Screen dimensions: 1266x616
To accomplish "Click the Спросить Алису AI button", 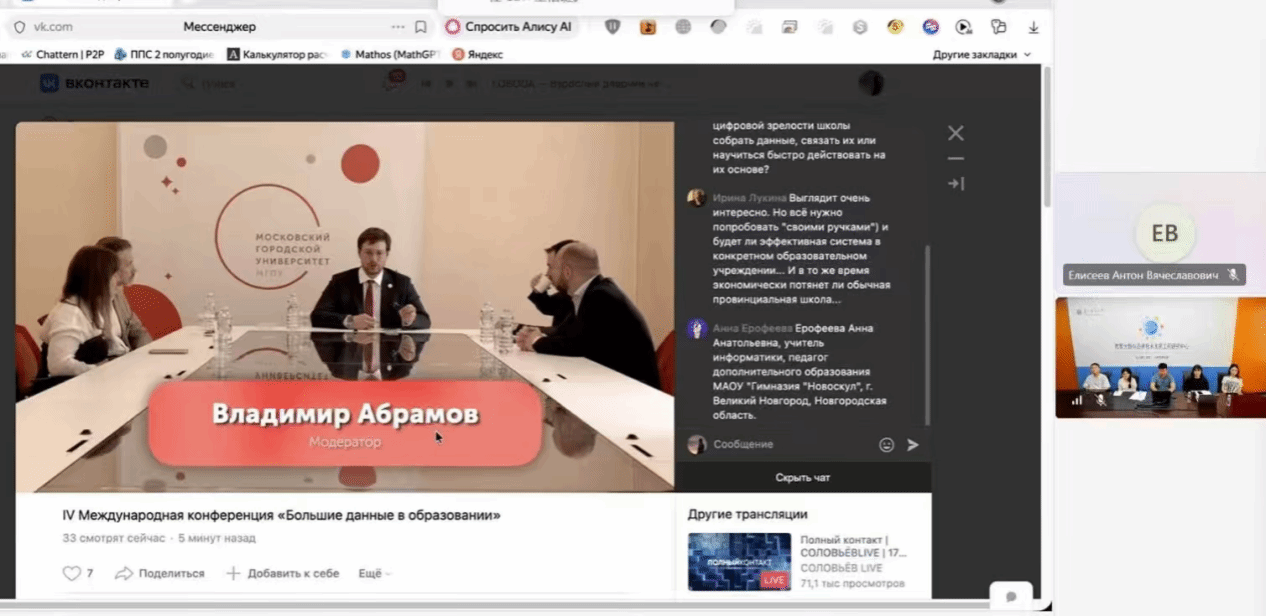I will pos(509,27).
